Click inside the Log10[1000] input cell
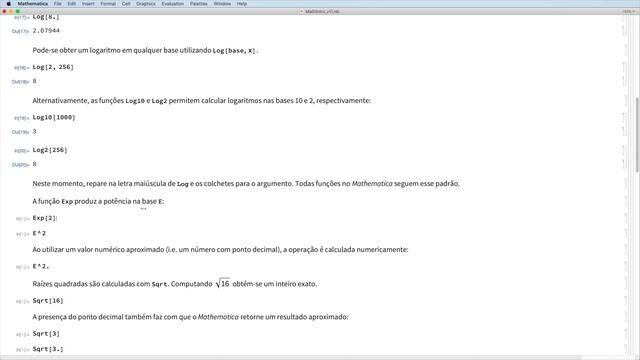 [x=54, y=117]
